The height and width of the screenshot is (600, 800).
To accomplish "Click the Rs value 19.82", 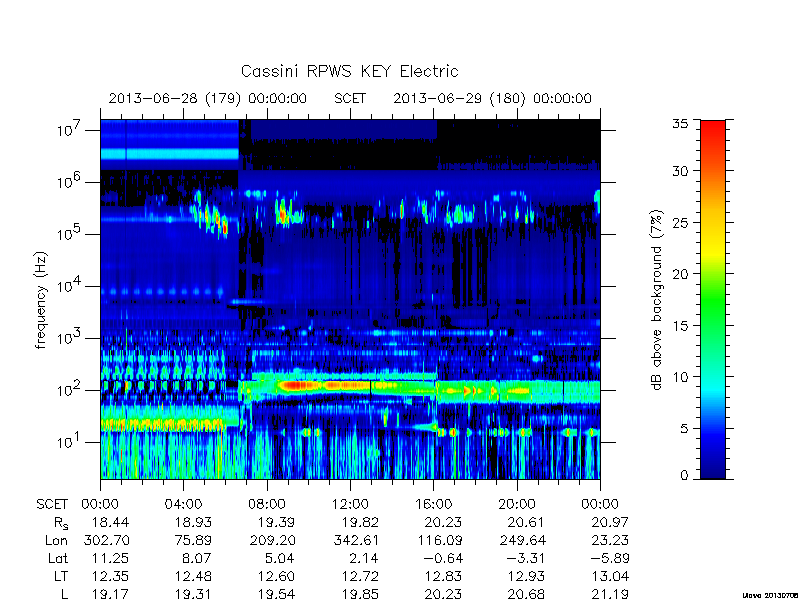I will click(x=359, y=522).
